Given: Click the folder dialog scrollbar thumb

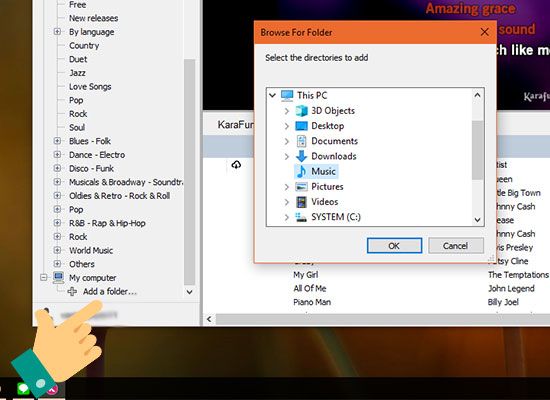Looking at the screenshot, I should coord(477,150).
